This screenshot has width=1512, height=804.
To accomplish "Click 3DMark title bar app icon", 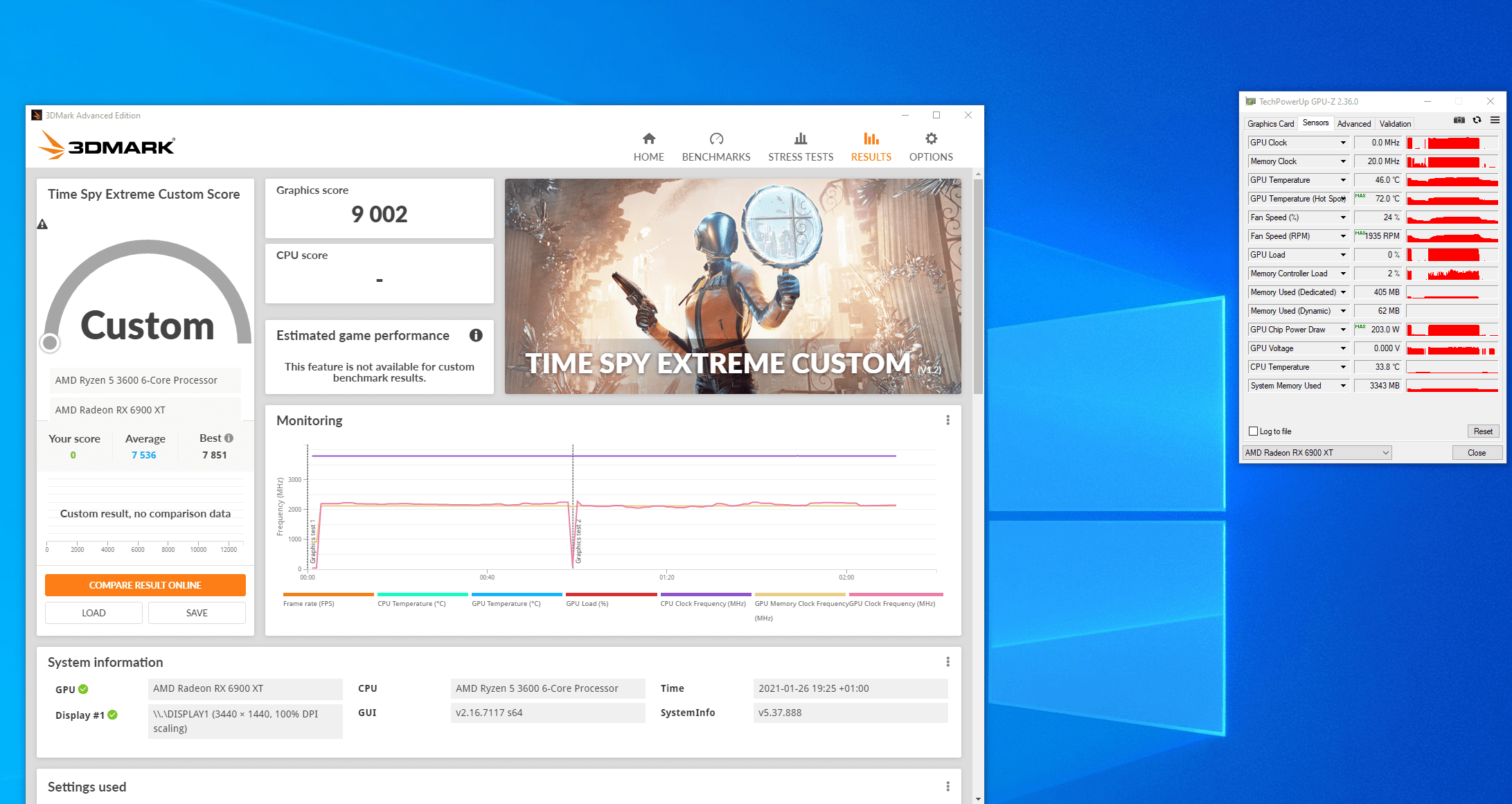I will tap(37, 115).
